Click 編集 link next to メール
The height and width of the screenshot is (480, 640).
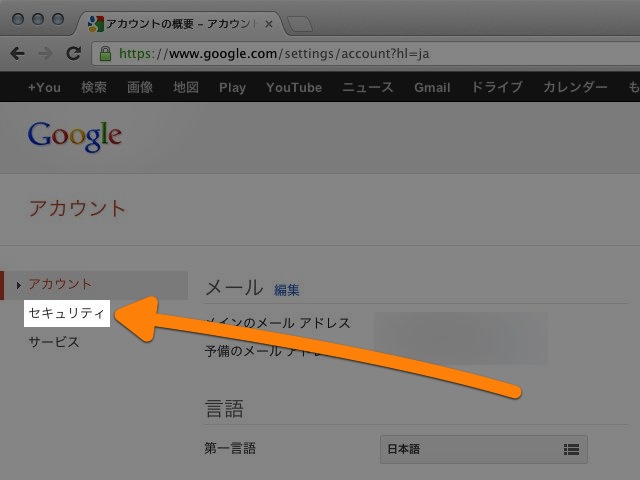287,290
